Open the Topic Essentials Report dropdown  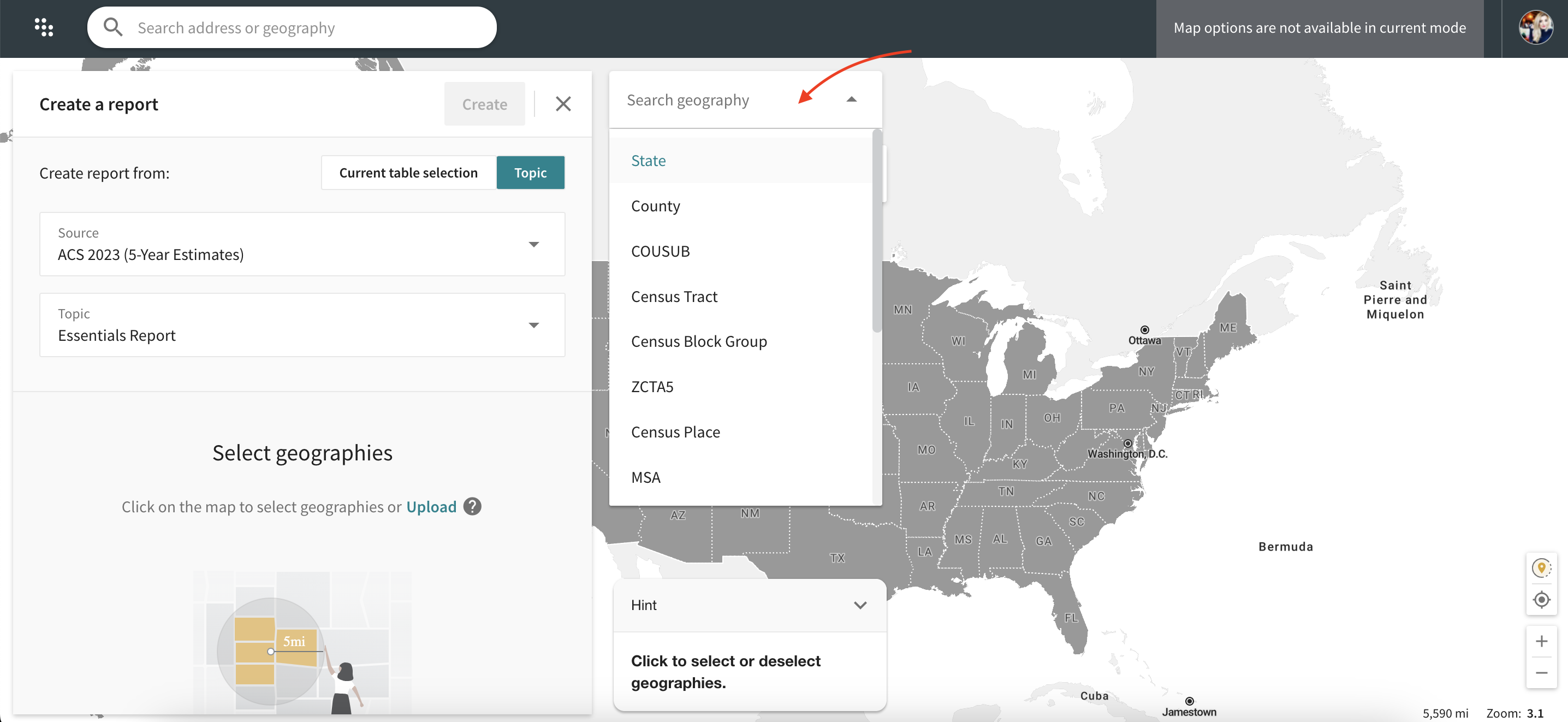pos(534,325)
